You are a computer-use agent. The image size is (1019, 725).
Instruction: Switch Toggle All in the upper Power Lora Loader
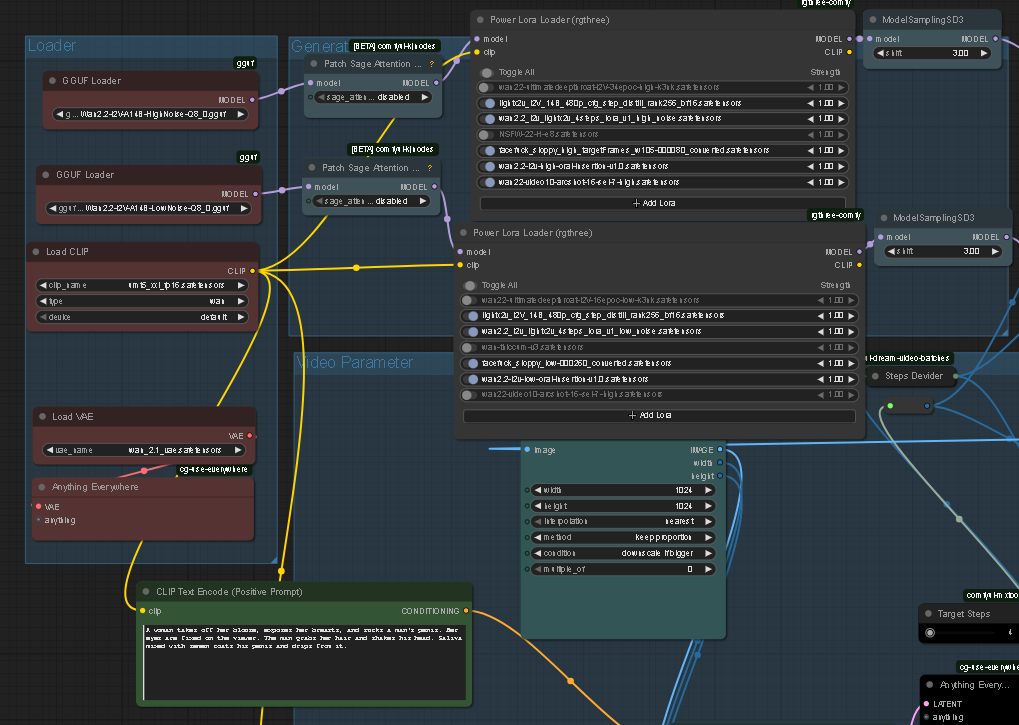tap(487, 73)
